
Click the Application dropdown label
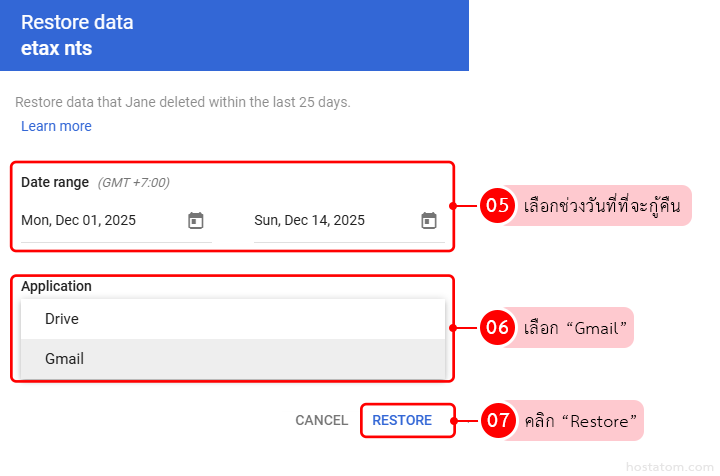click(x=56, y=286)
